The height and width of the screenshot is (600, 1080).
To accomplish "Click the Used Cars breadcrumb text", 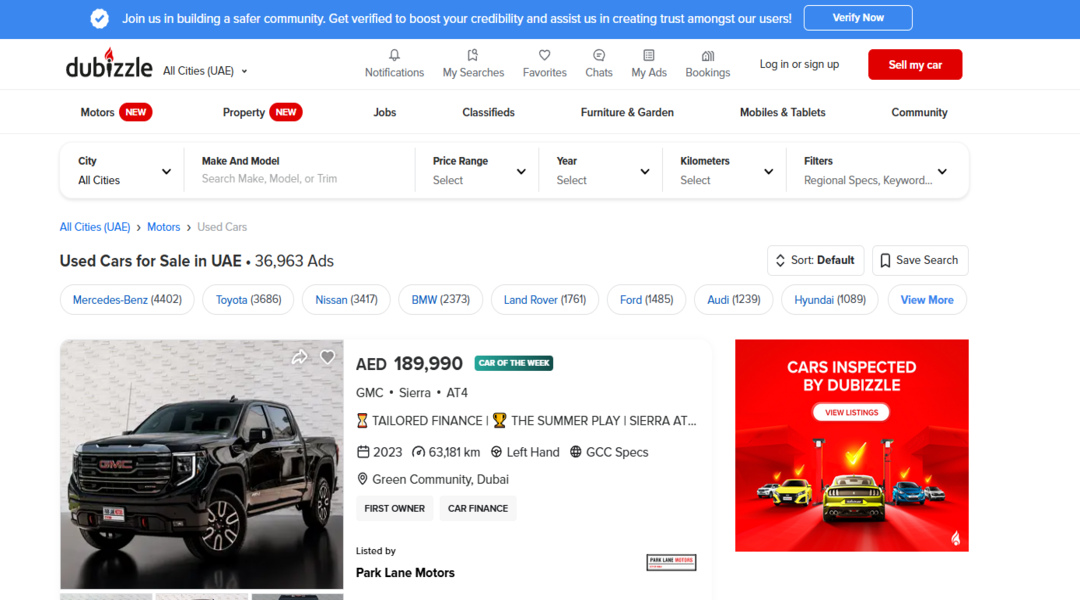I will pos(222,227).
